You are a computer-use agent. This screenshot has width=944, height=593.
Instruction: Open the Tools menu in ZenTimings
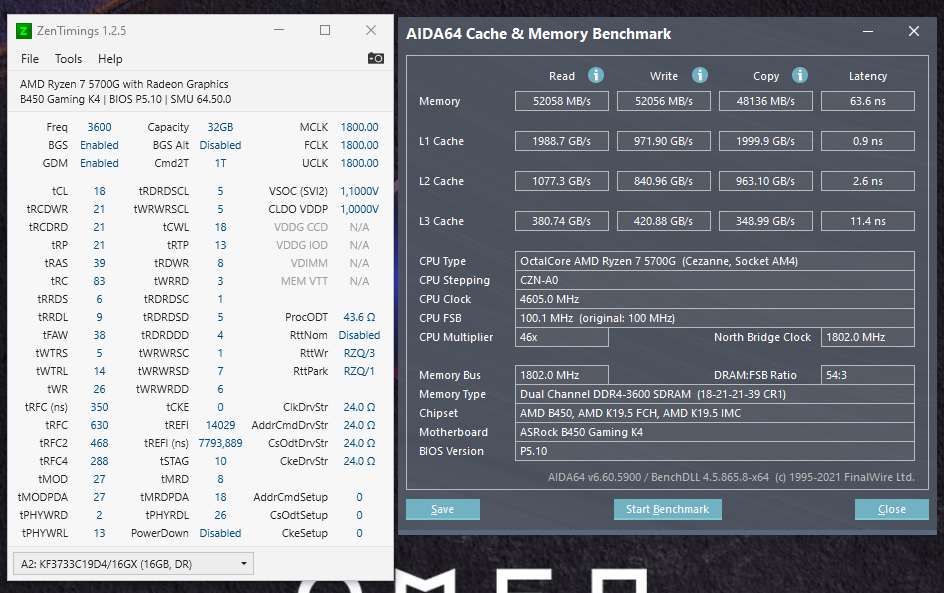68,59
